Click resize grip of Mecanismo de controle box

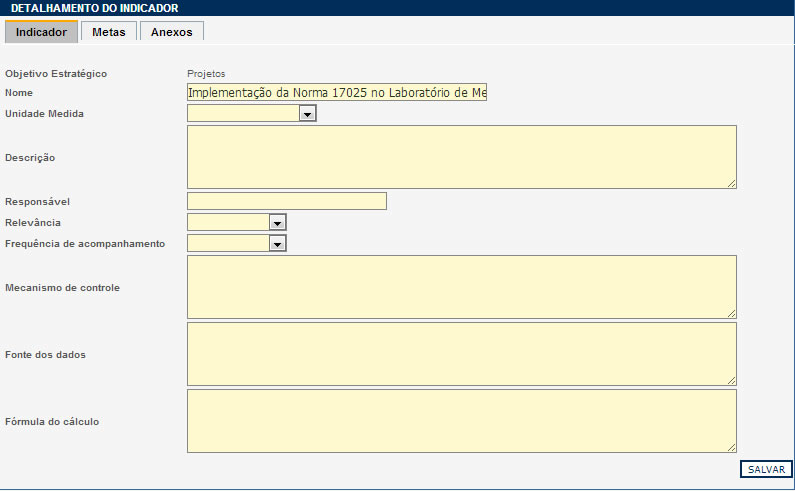732,313
